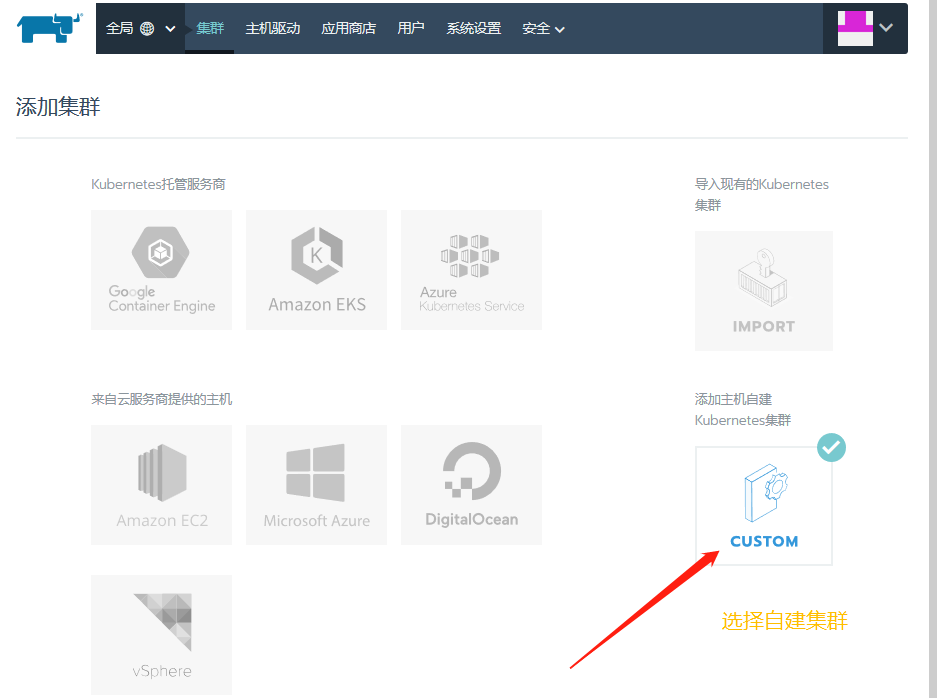Click the user avatar image
937x698 pixels.
click(x=855, y=28)
